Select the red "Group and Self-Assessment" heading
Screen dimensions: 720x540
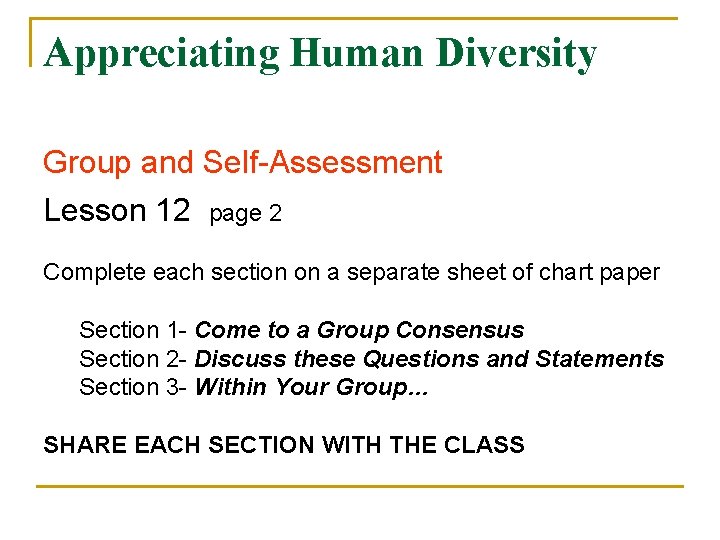(x=242, y=163)
